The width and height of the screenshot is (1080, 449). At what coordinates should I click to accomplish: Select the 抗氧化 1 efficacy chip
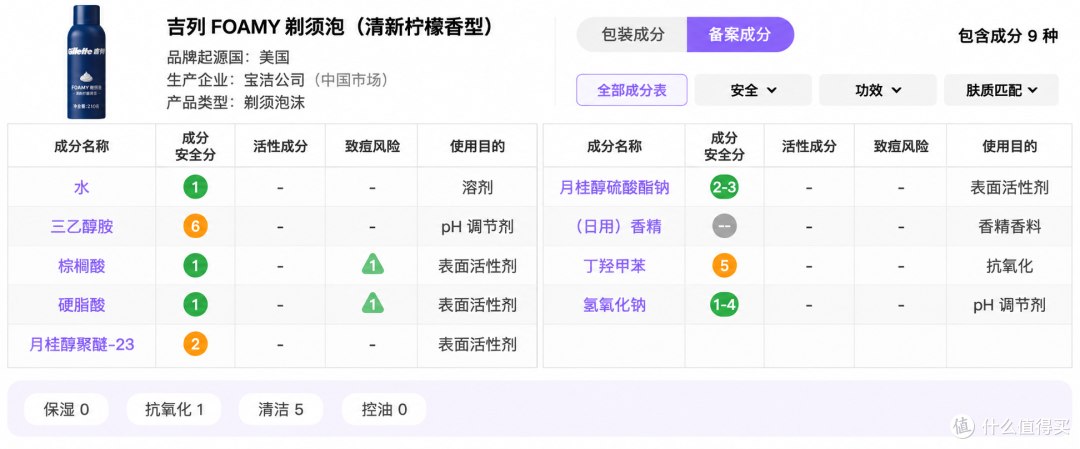pos(174,410)
